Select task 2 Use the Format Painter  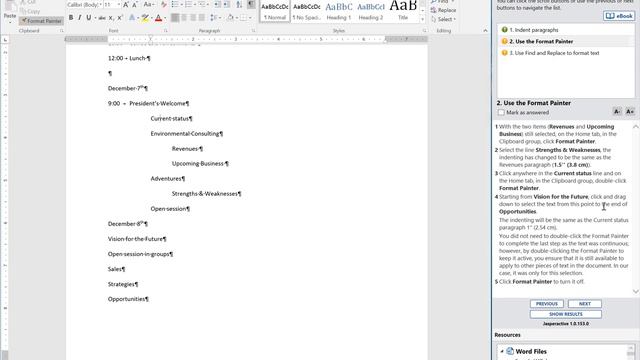coord(566,41)
